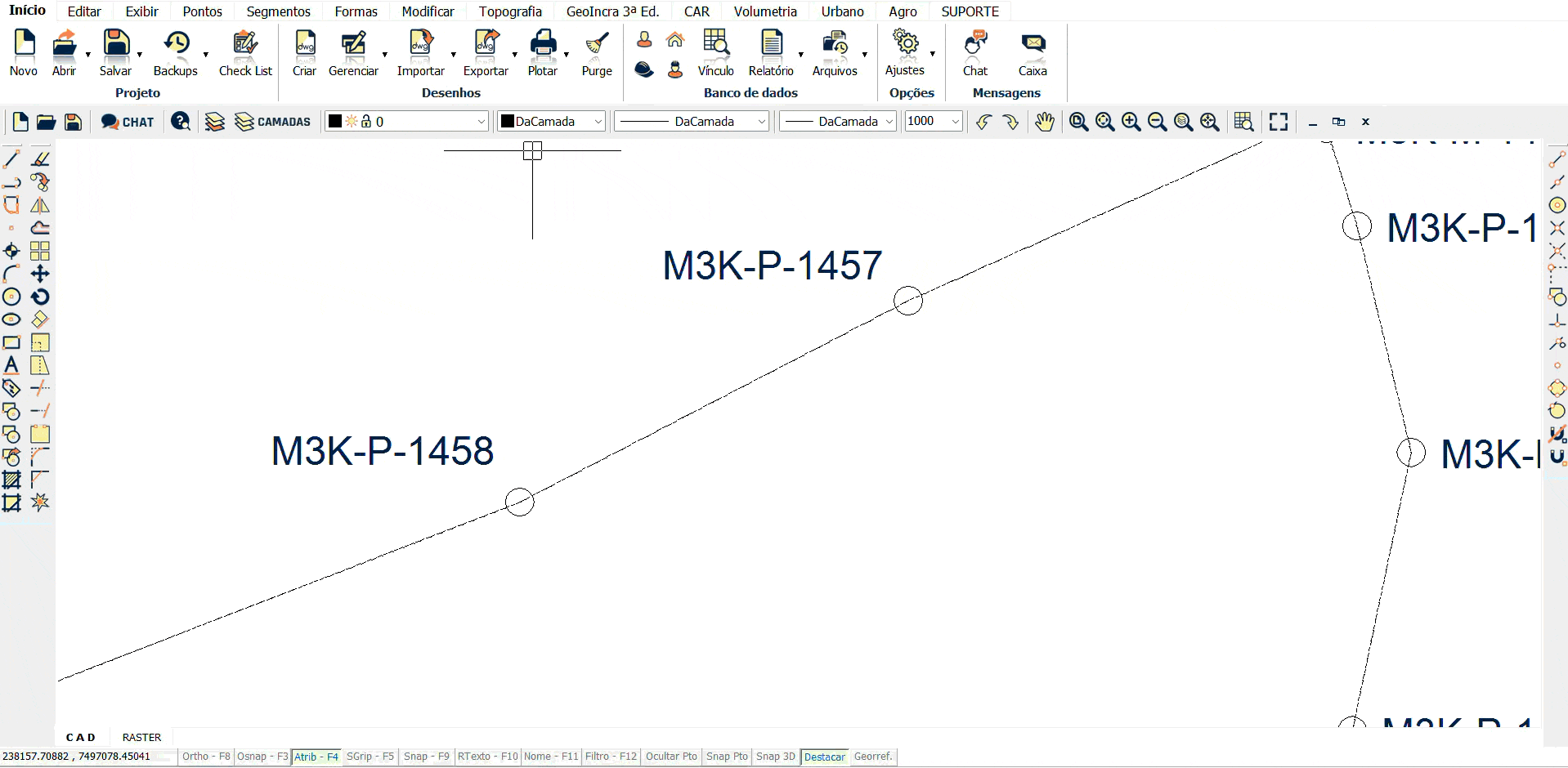Select the Pan hand tool

[x=1044, y=122]
